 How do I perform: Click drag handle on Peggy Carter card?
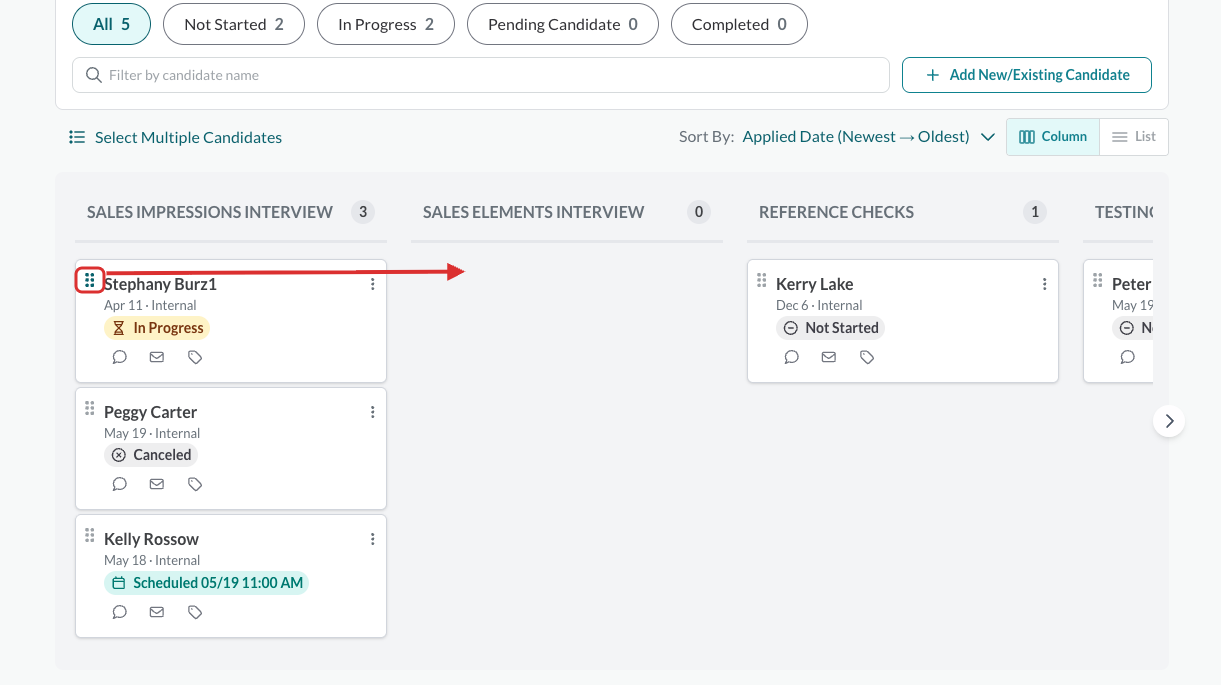click(90, 408)
